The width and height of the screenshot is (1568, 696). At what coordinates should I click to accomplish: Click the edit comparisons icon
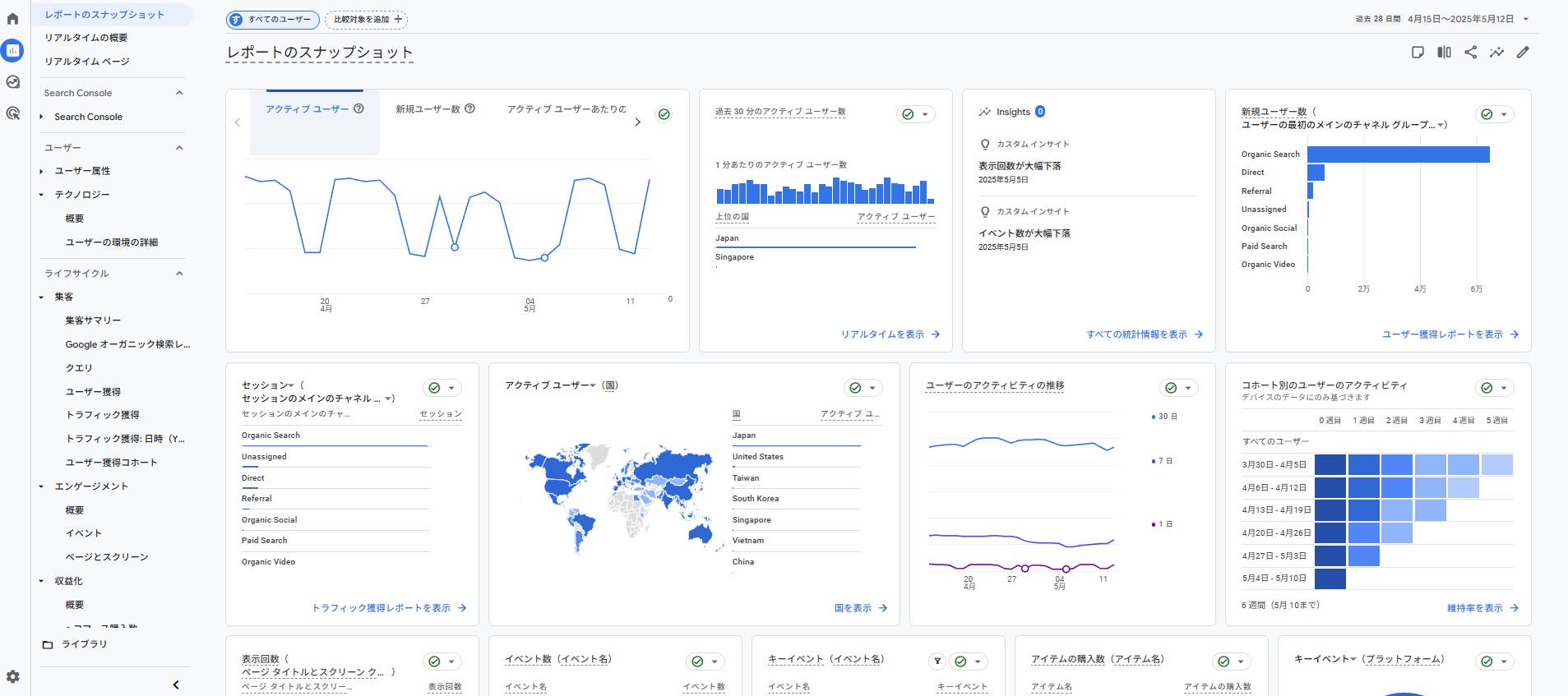click(x=1444, y=53)
